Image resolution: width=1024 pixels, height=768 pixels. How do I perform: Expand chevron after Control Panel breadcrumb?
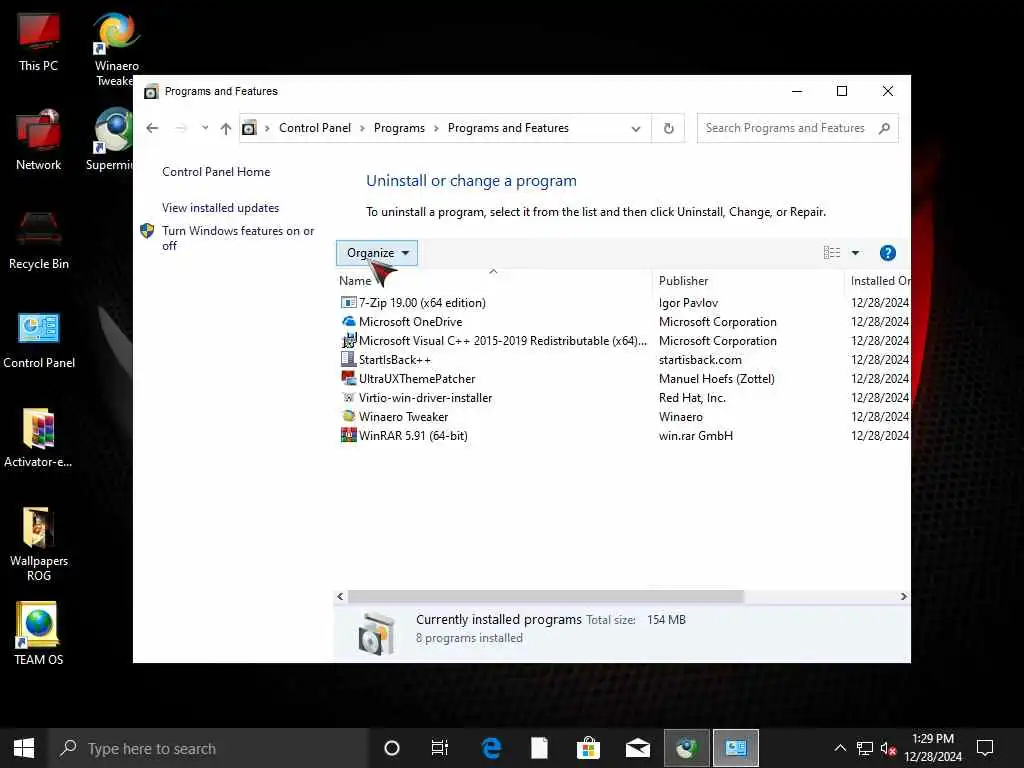[362, 128]
